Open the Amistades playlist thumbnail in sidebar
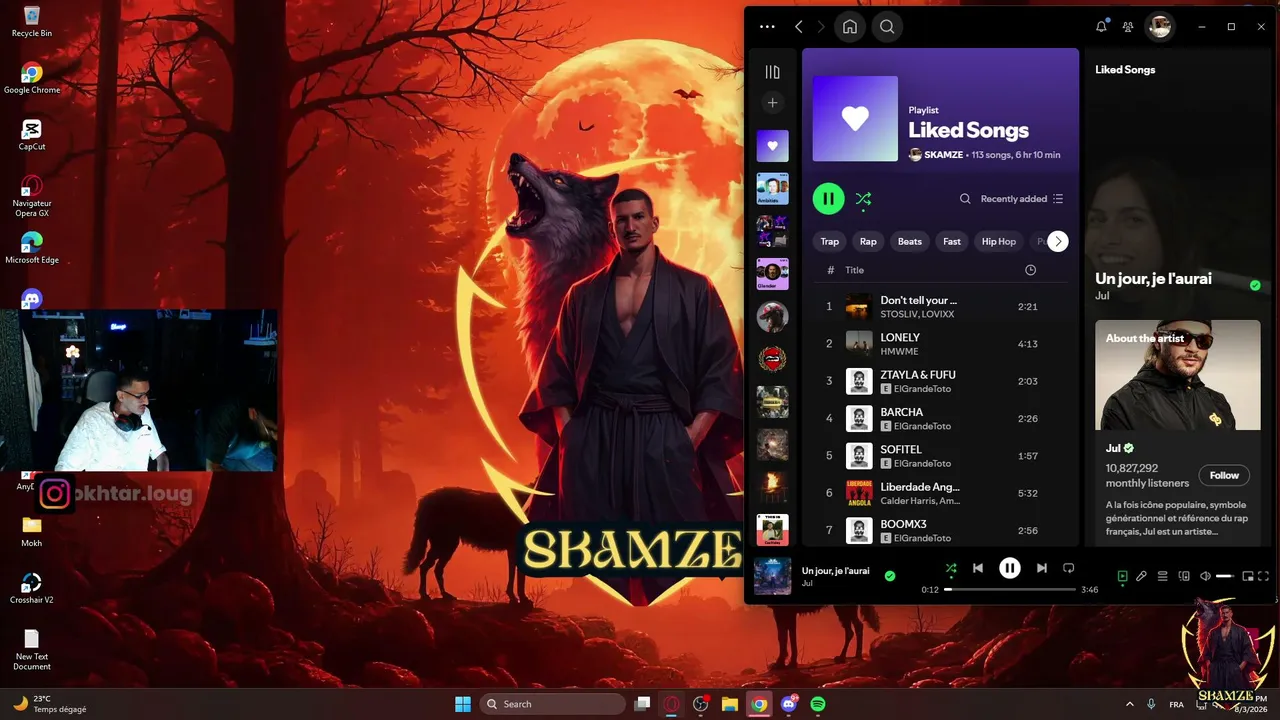The height and width of the screenshot is (720, 1280). pos(772,189)
